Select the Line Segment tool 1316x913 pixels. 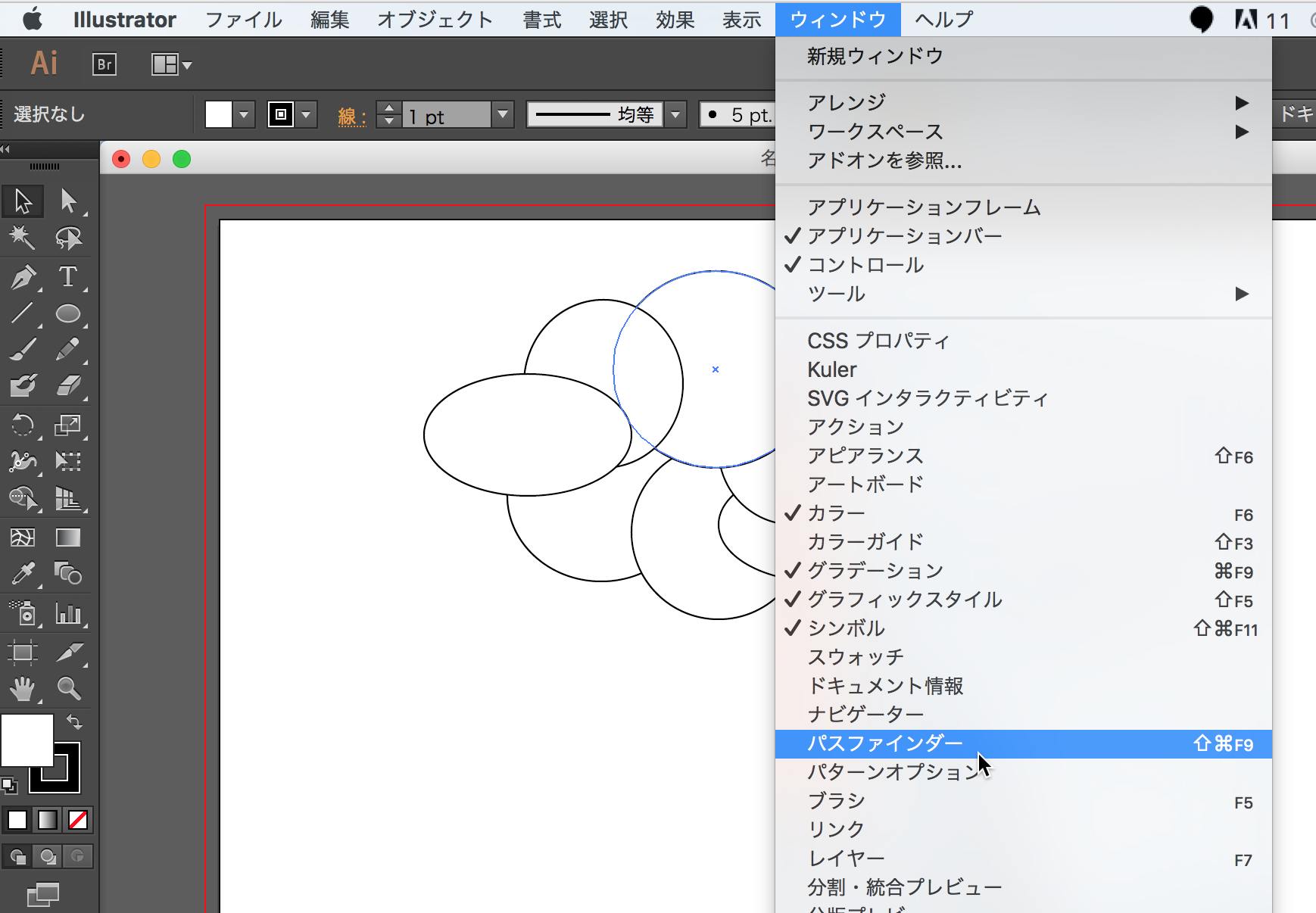point(23,313)
